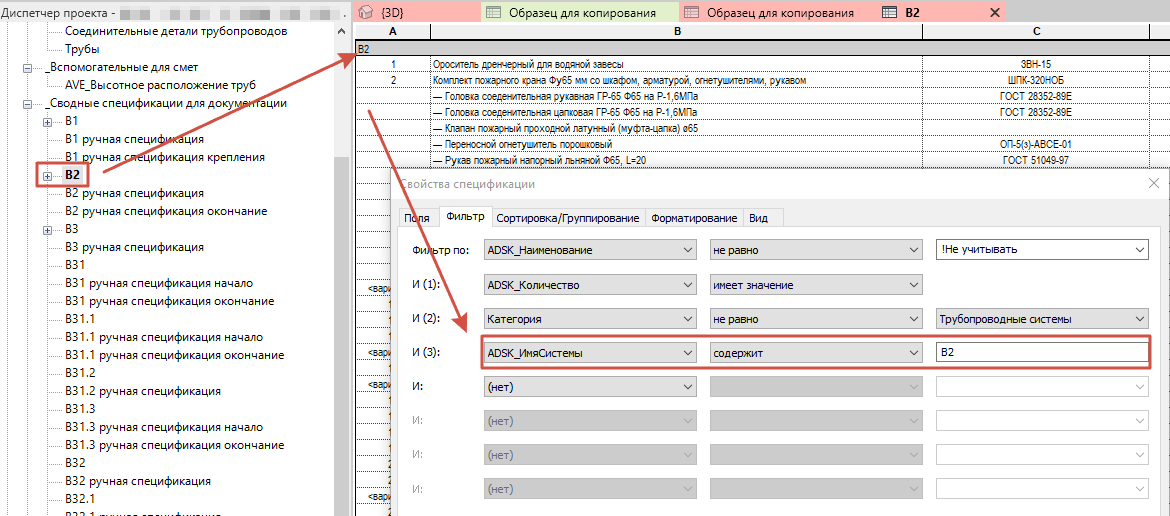The height and width of the screenshot is (516, 1170).
Task: Select B31.1 ручная спецификация начало
Action: pyautogui.click(x=163, y=337)
